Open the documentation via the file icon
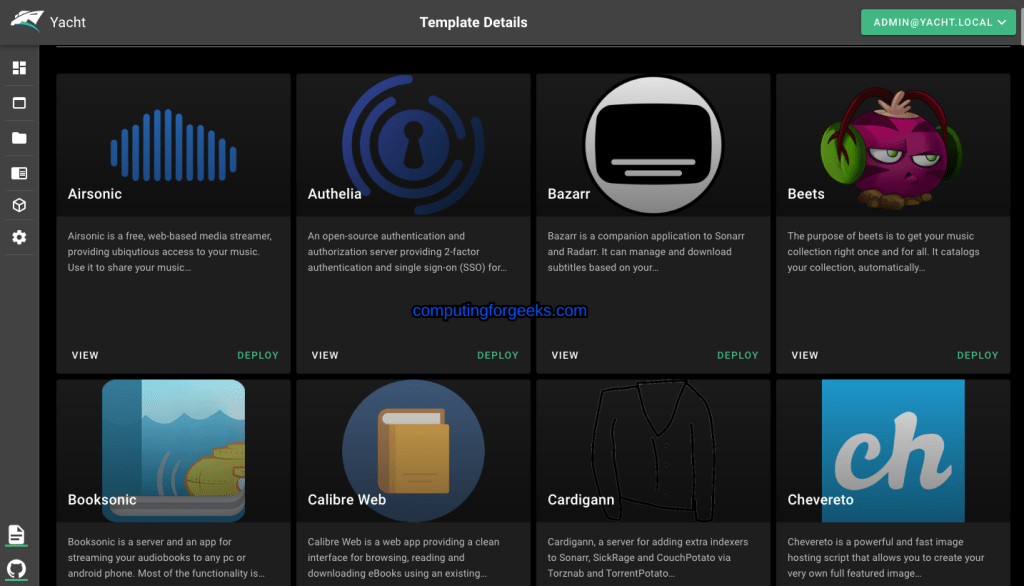 pyautogui.click(x=18, y=534)
